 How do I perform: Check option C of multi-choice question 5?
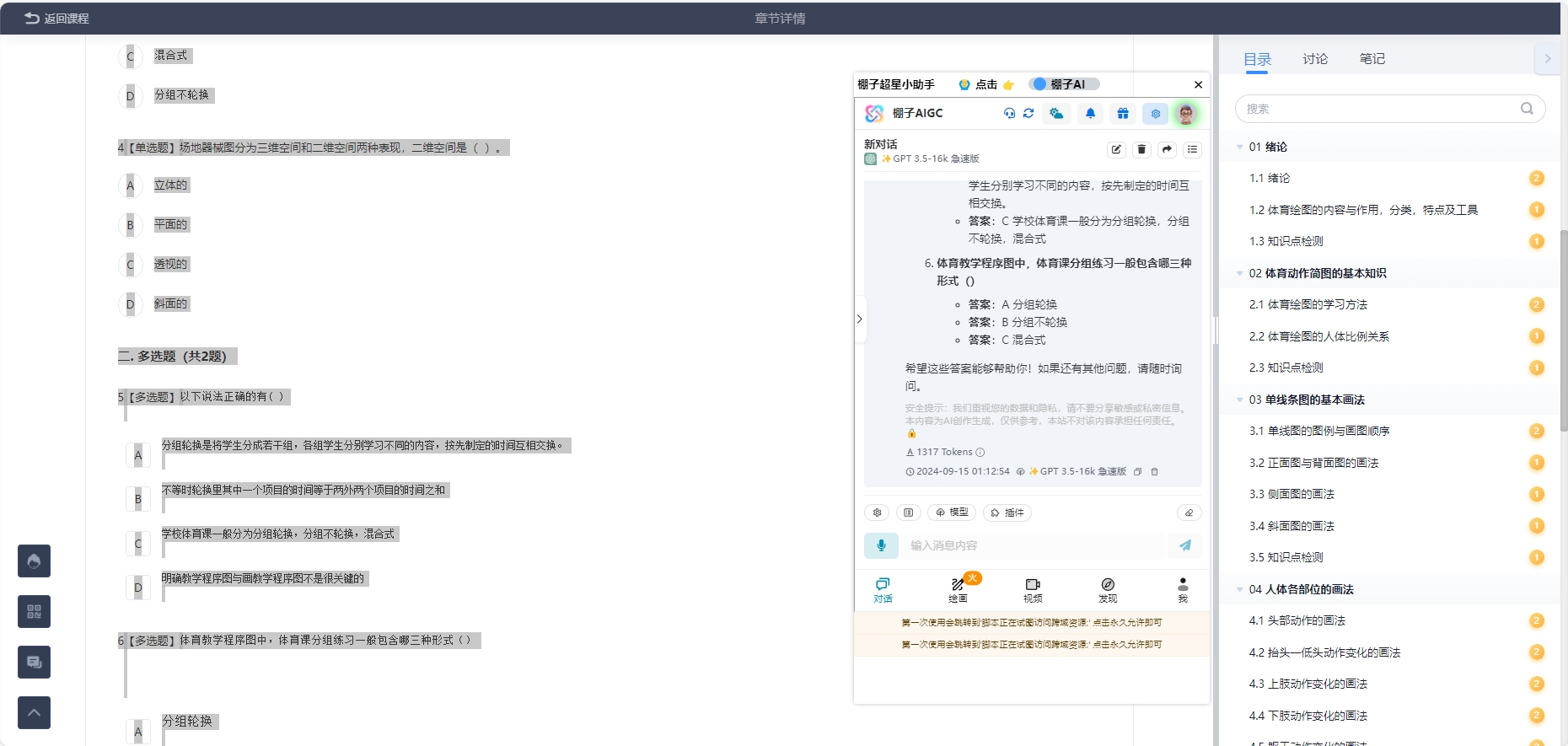138,544
